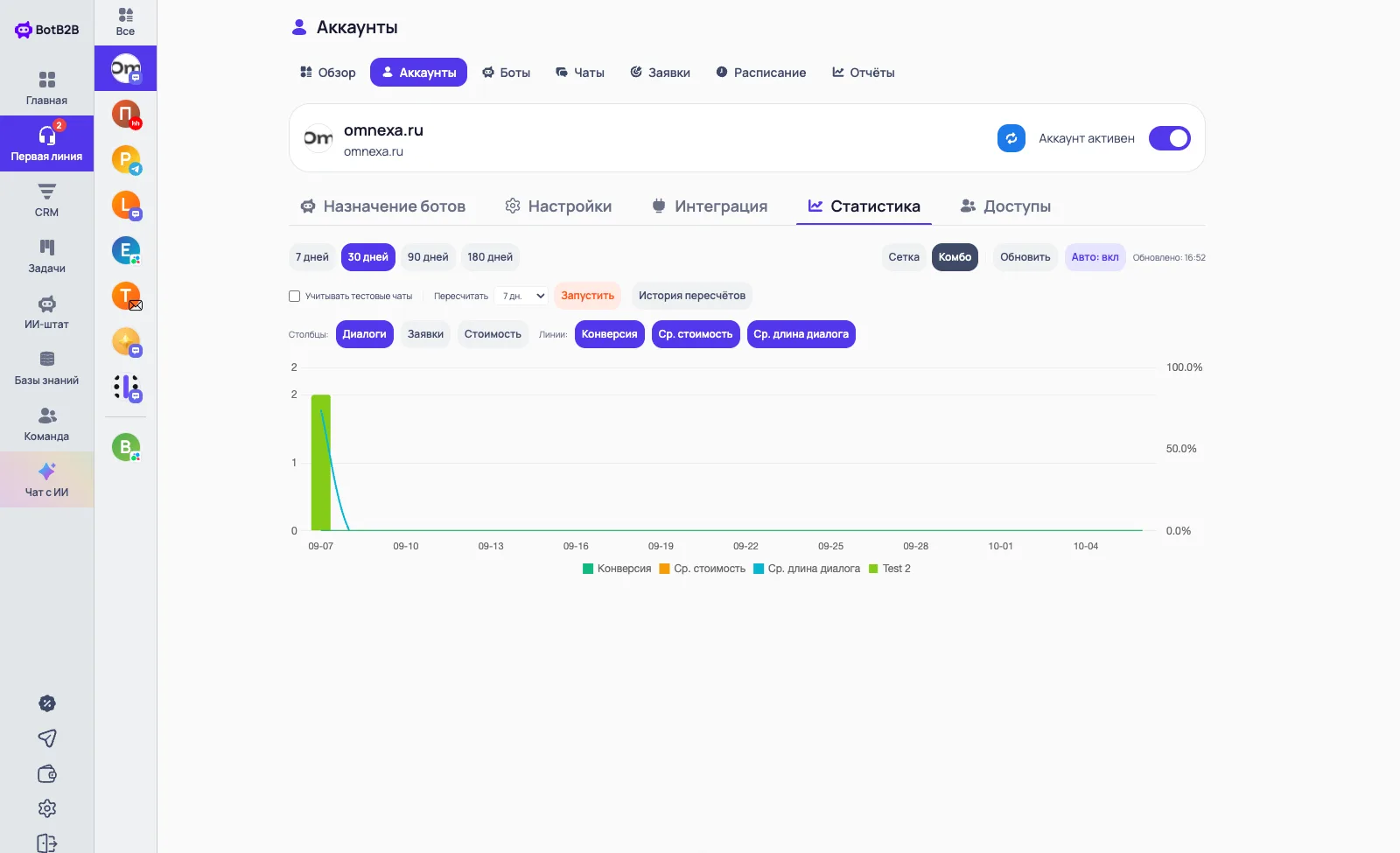1400x853 pixels.
Task: Open the 7 дн. recalculation dropdown
Action: coord(521,296)
